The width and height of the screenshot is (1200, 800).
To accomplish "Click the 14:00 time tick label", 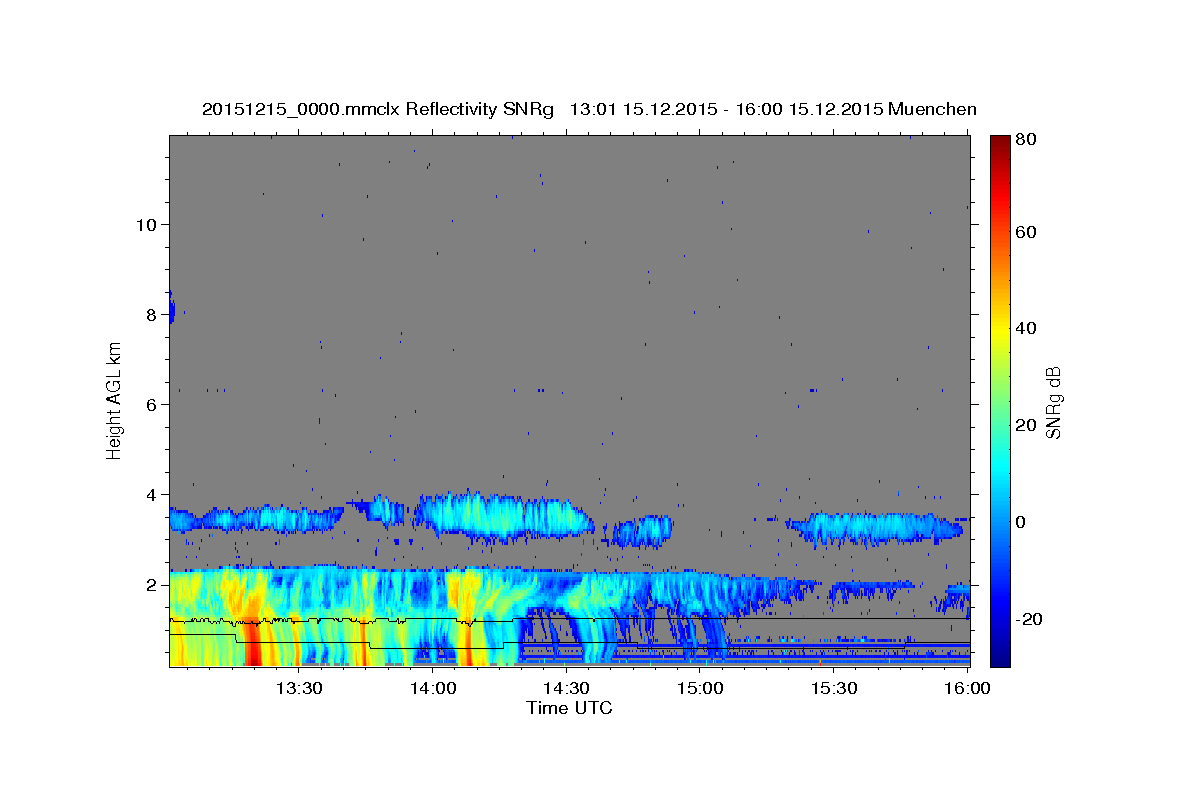I will 432,688.
